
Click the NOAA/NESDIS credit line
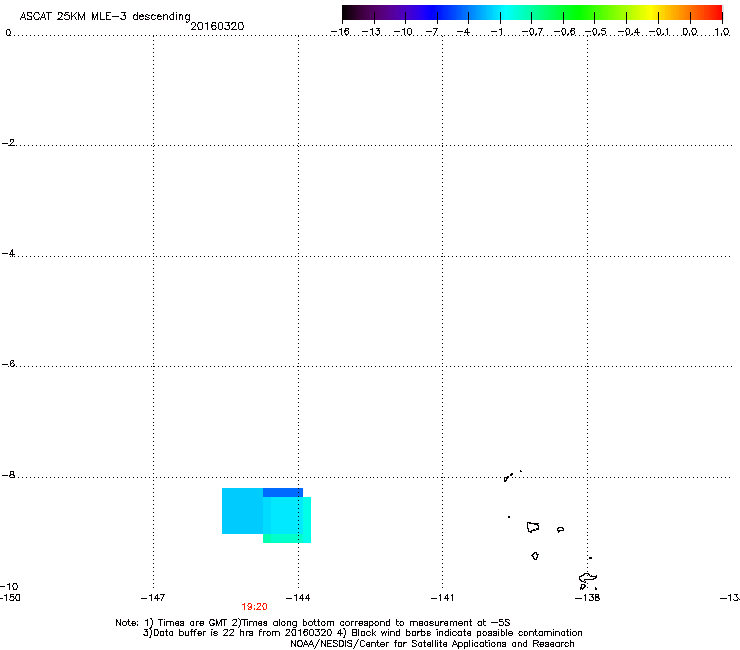tap(432, 644)
